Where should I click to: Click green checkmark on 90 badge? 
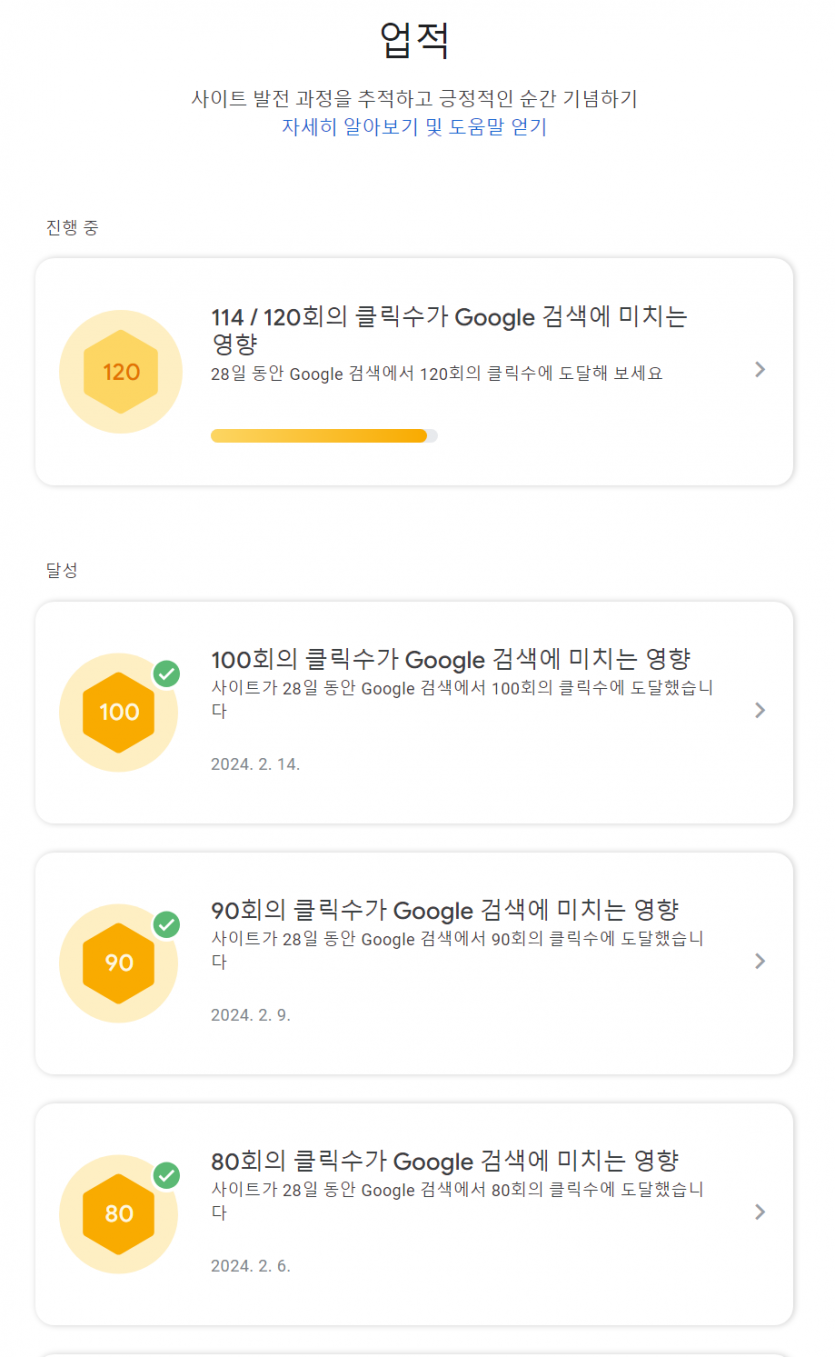(167, 924)
